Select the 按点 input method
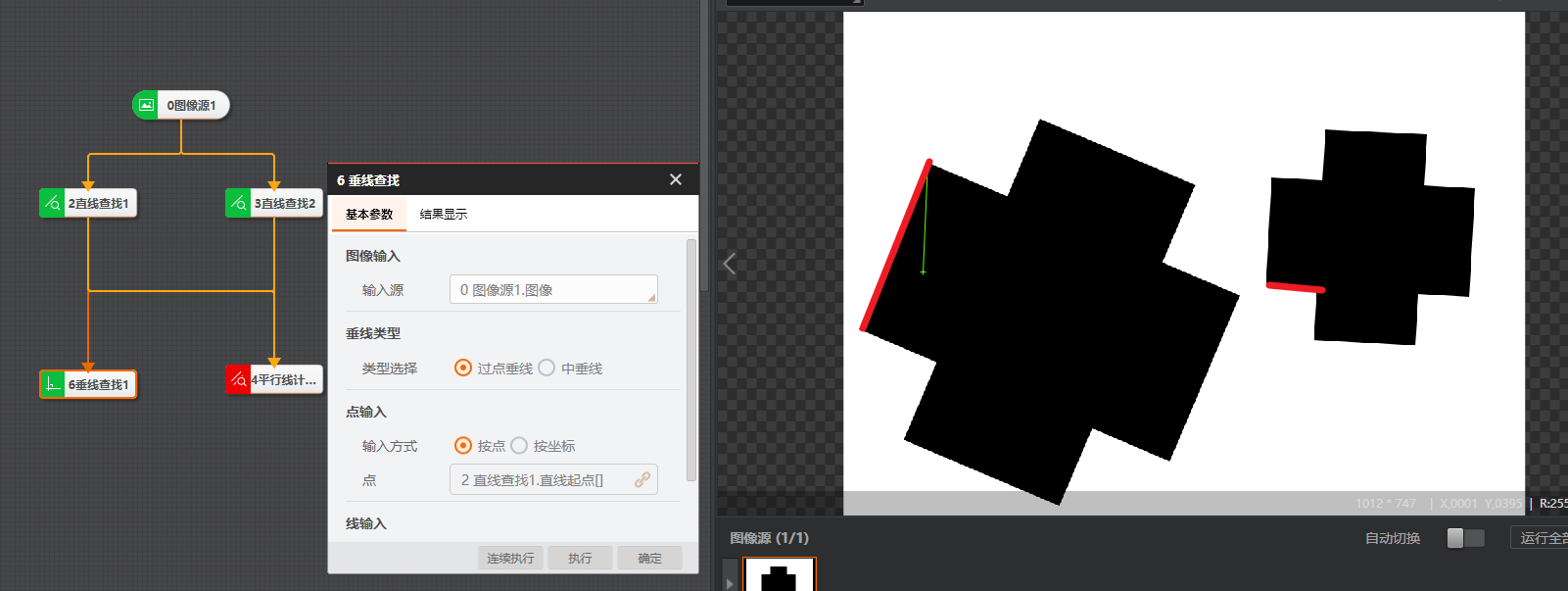This screenshot has height=591, width=1568. click(x=463, y=445)
